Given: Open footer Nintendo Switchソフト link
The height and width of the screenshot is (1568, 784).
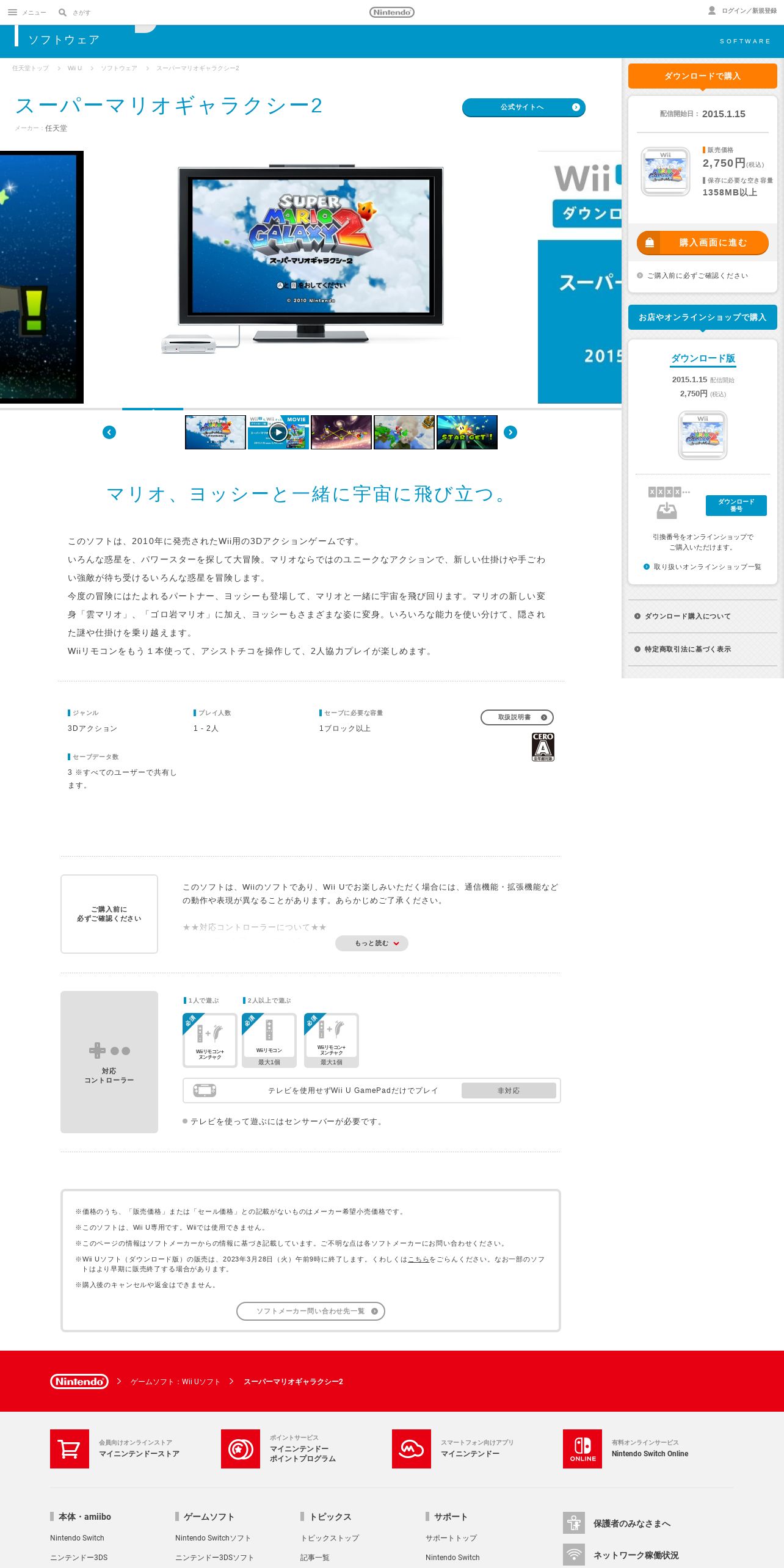Looking at the screenshot, I should pyautogui.click(x=213, y=1538).
